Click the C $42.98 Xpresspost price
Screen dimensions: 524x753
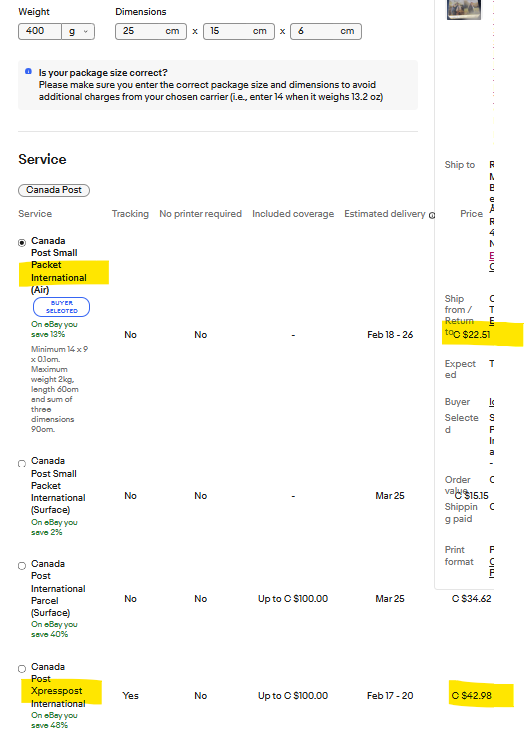(472, 695)
